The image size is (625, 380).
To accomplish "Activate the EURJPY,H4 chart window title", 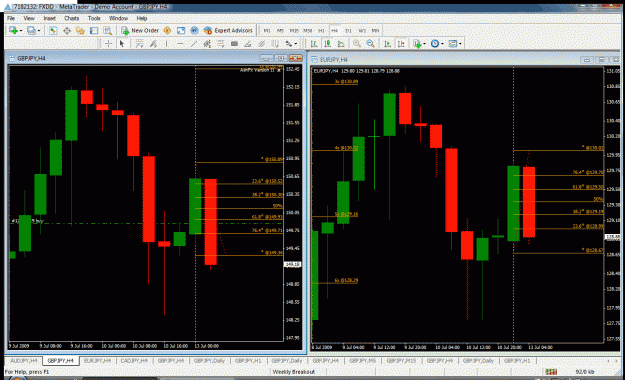I will [333, 60].
